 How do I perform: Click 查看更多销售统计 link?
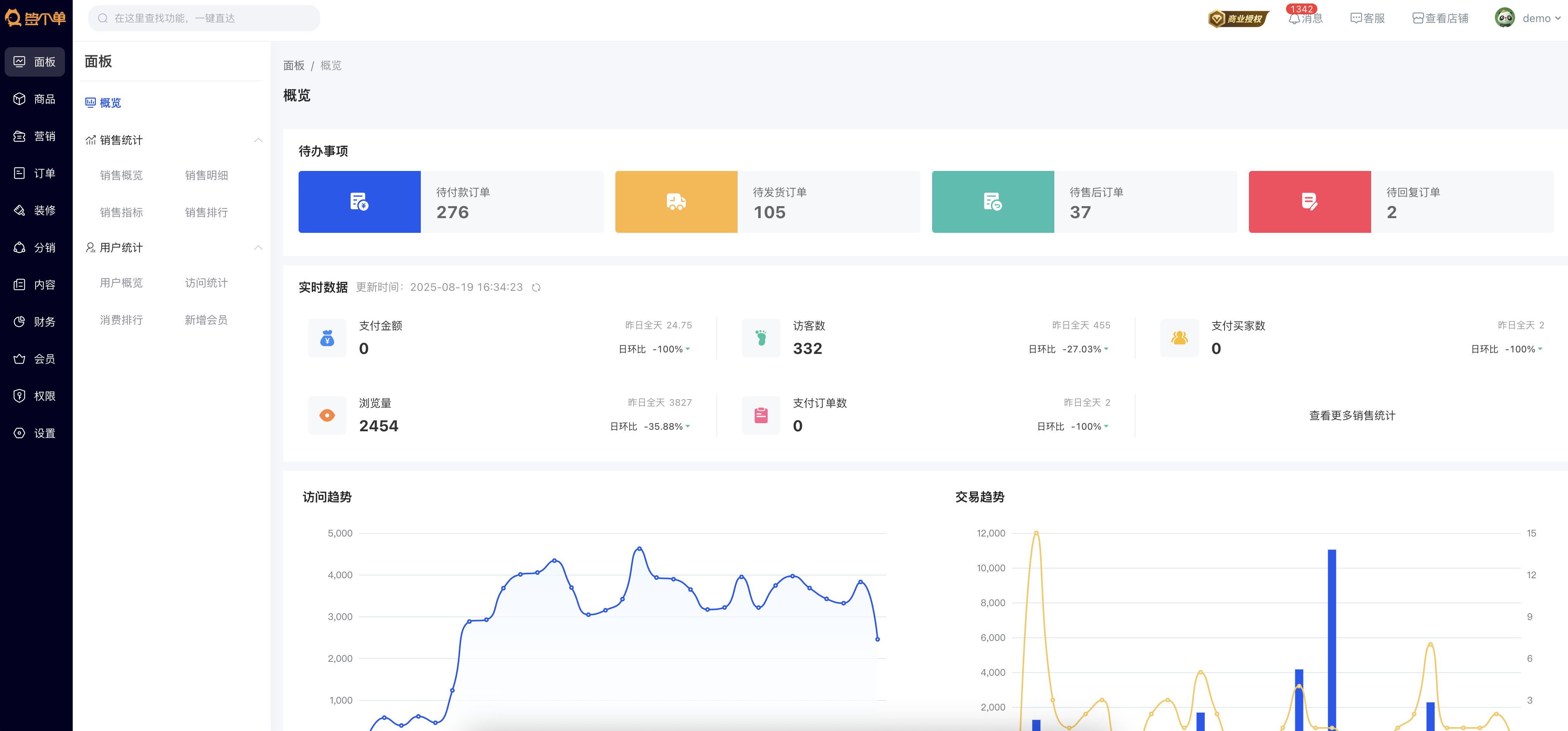1352,416
